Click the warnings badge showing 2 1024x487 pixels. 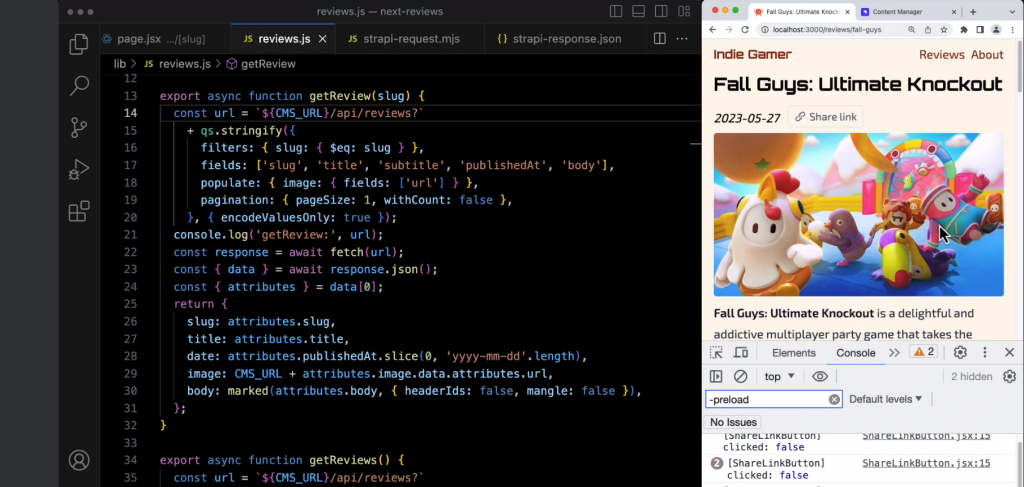tap(924, 352)
